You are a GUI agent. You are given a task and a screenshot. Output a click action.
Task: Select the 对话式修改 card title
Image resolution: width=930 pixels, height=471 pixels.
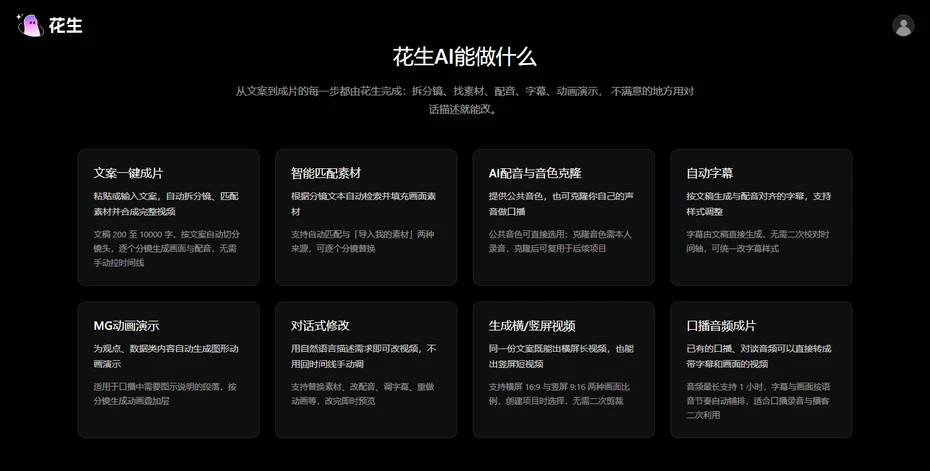pos(320,326)
